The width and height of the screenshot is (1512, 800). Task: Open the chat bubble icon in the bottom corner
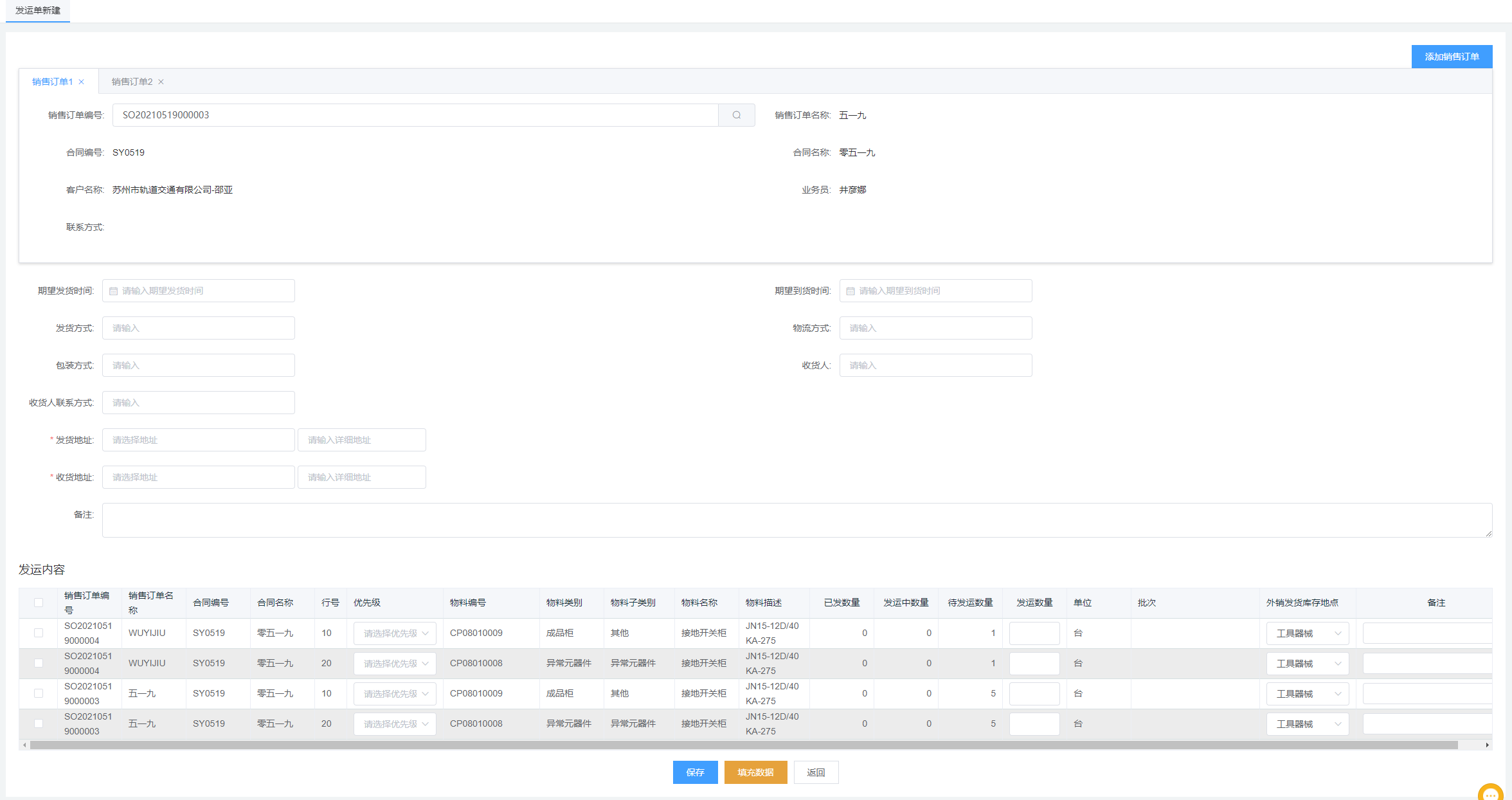click(x=1490, y=794)
